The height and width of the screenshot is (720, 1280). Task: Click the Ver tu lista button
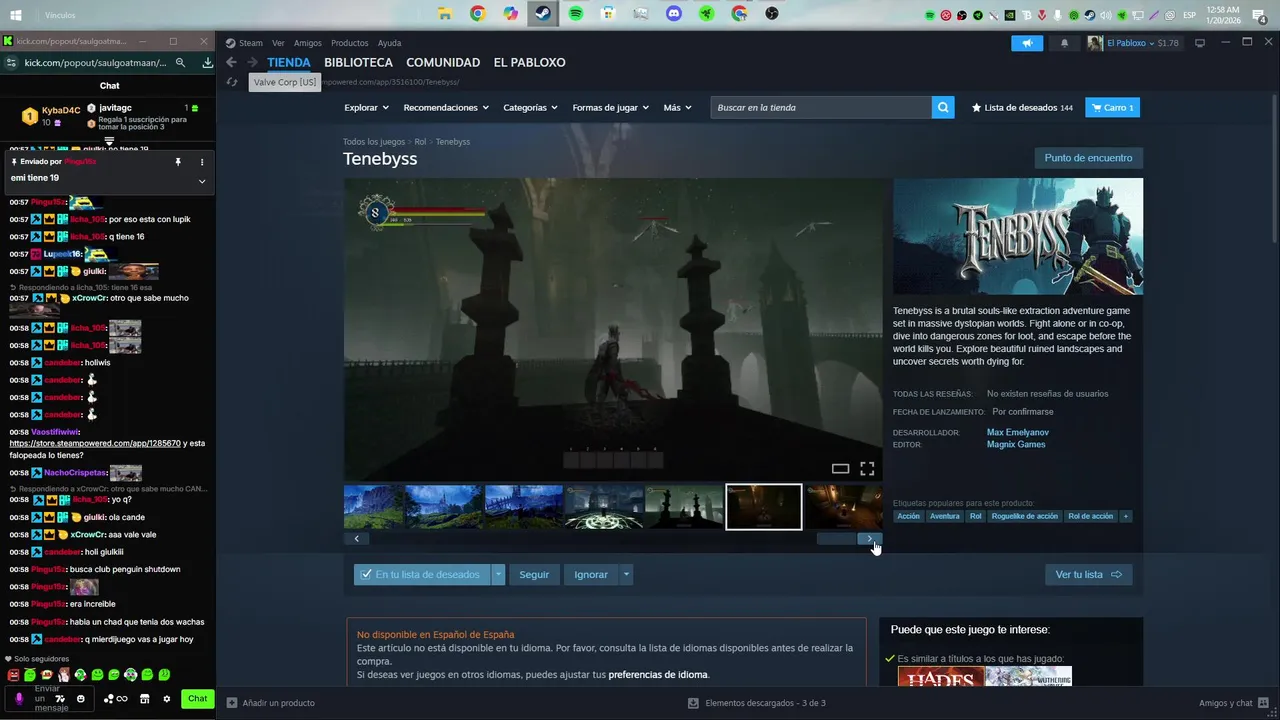[x=1088, y=575]
